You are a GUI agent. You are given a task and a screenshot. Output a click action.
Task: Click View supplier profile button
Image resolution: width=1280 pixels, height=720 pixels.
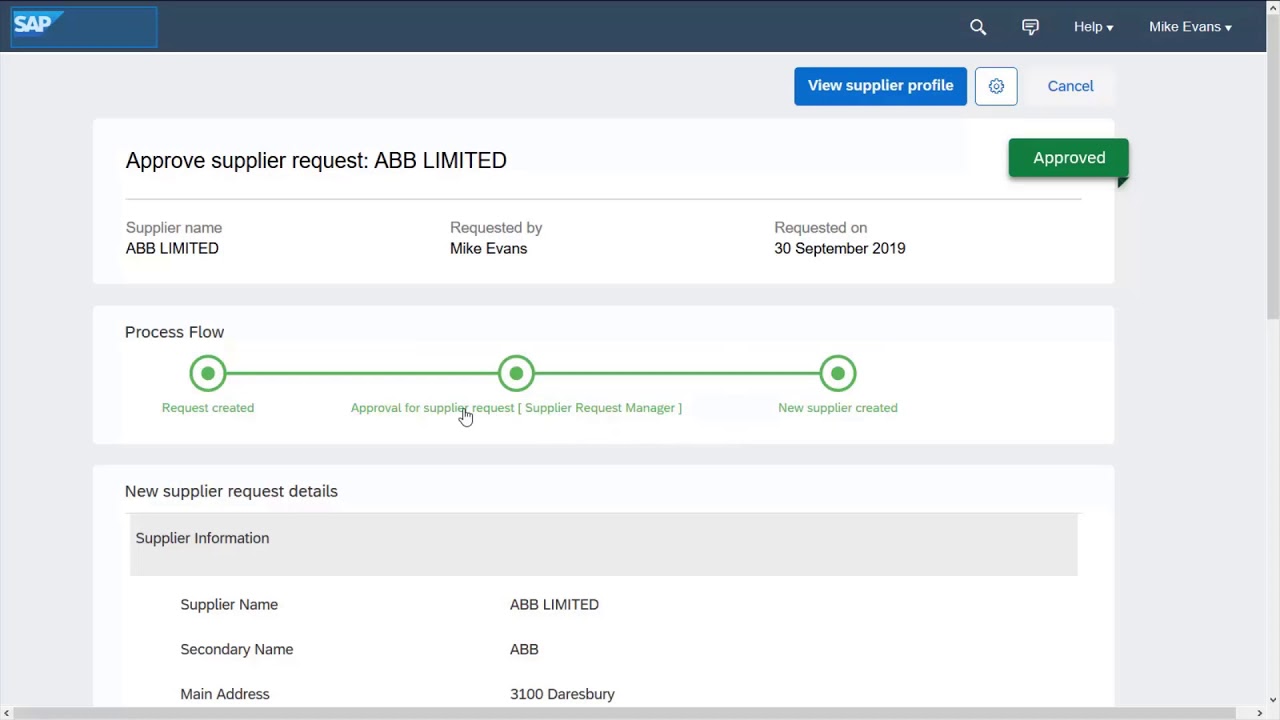(880, 86)
